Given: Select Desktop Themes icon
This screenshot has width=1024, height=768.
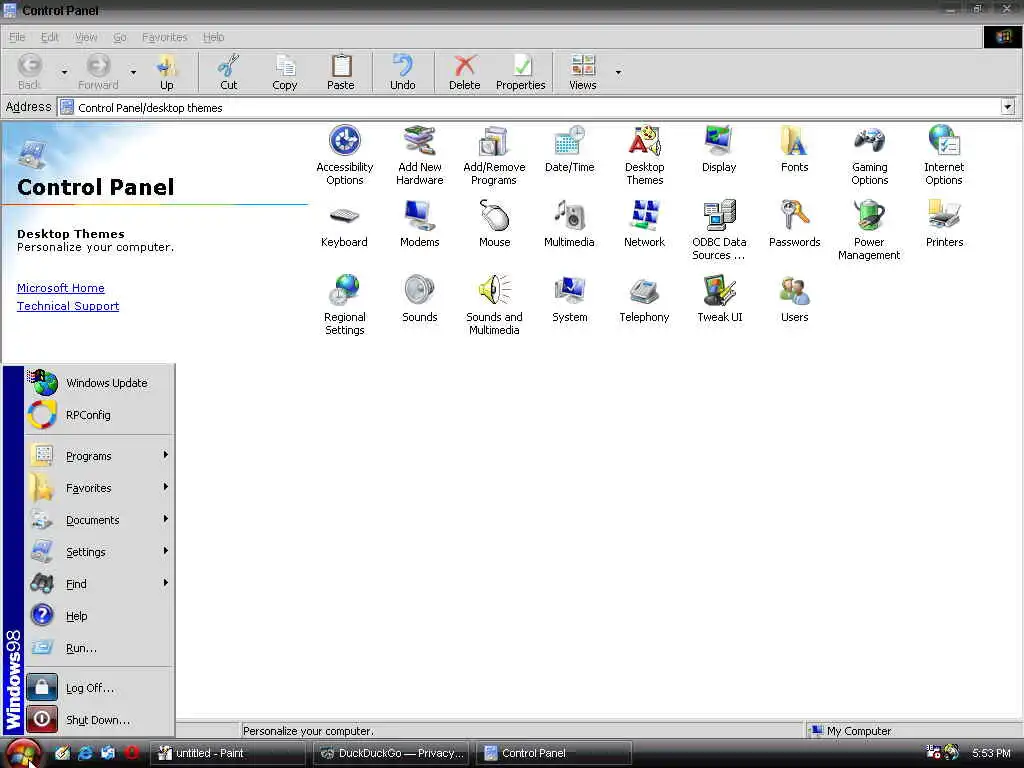Looking at the screenshot, I should (645, 155).
